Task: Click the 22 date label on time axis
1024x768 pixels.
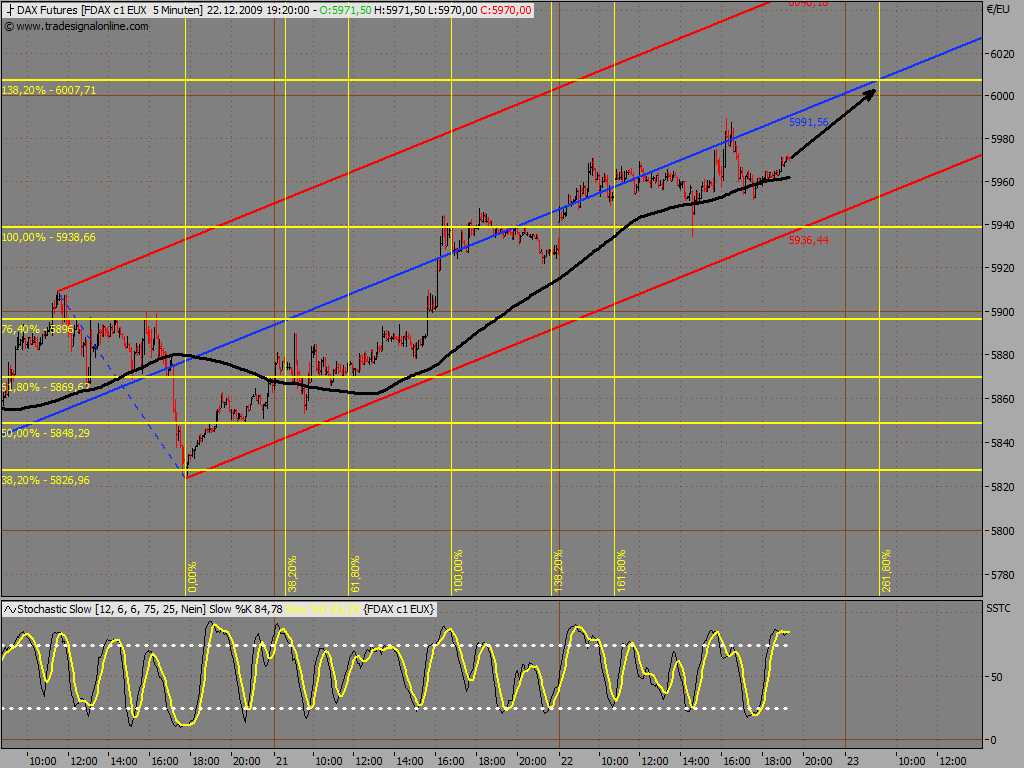Action: pyautogui.click(x=567, y=761)
